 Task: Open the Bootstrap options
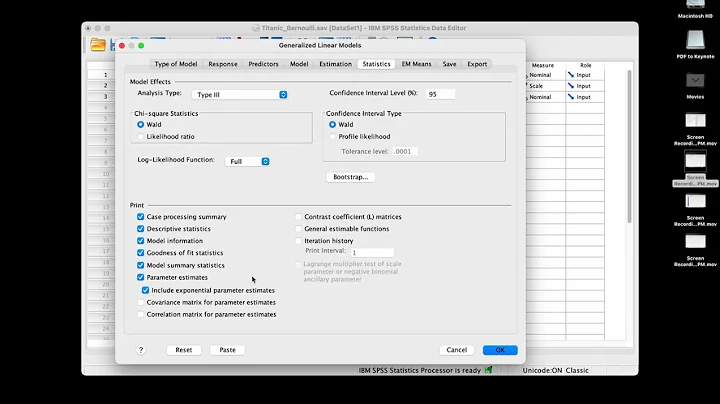(350, 177)
